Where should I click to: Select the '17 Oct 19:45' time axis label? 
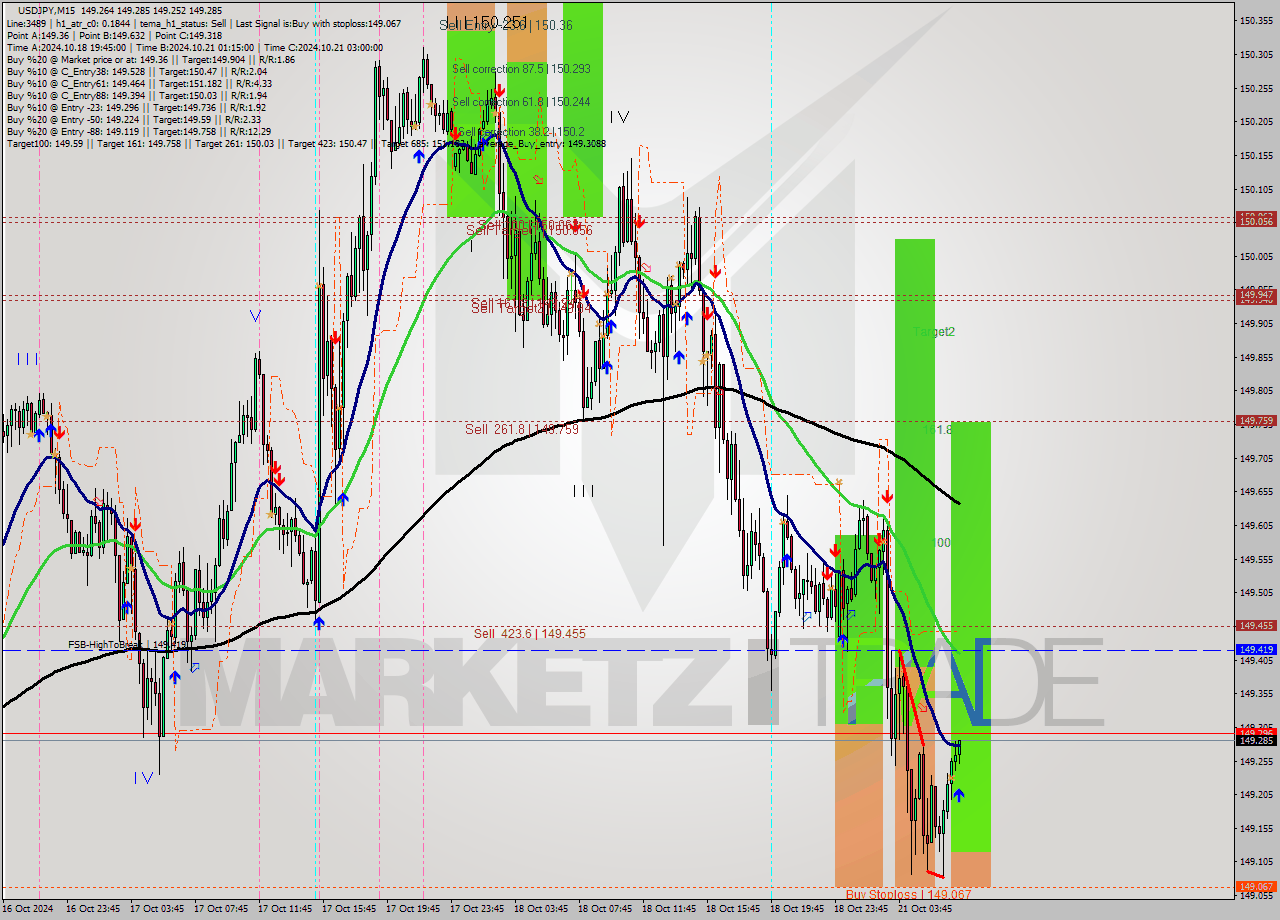[413, 909]
